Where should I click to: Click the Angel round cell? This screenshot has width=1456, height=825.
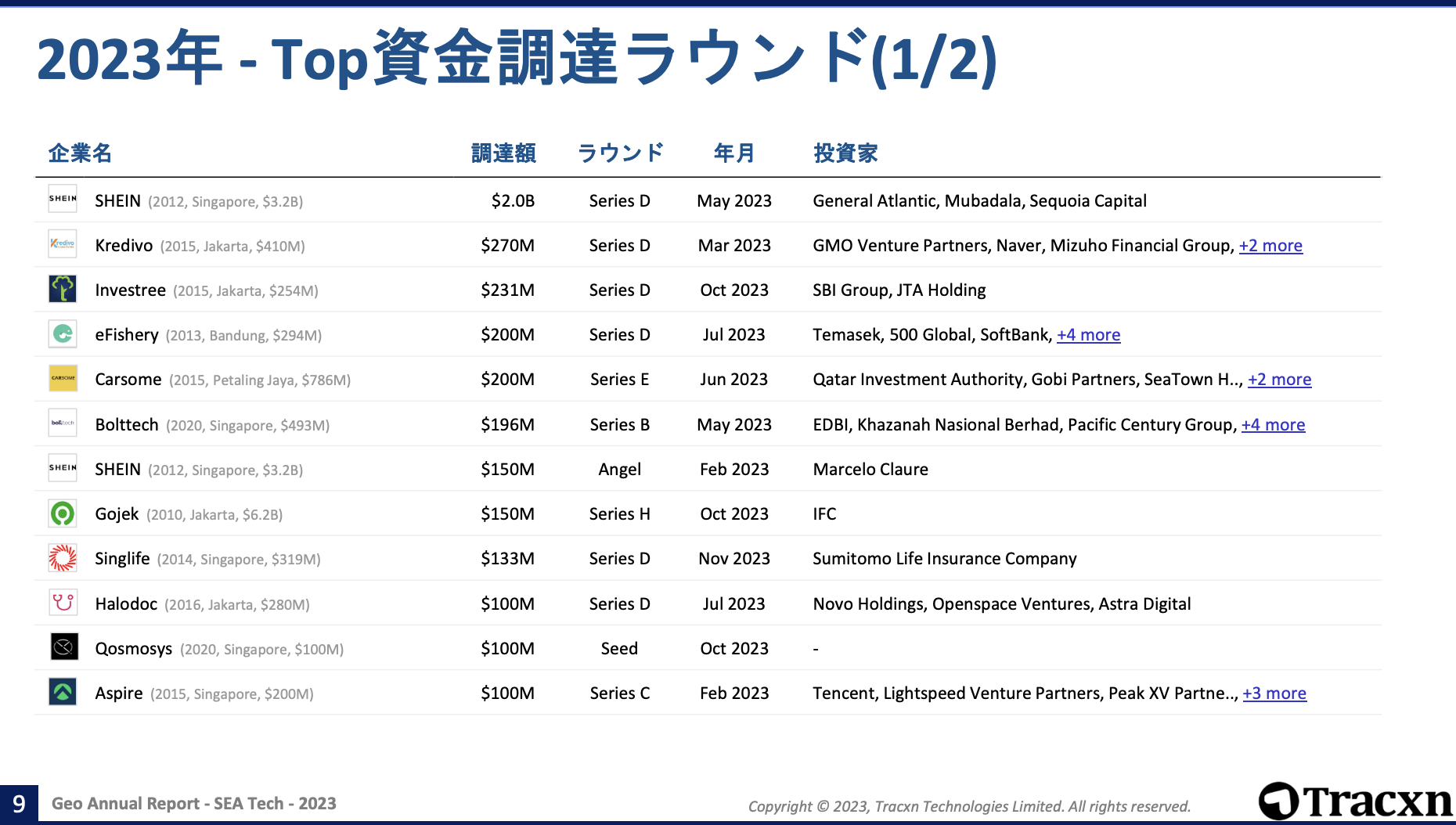click(619, 470)
